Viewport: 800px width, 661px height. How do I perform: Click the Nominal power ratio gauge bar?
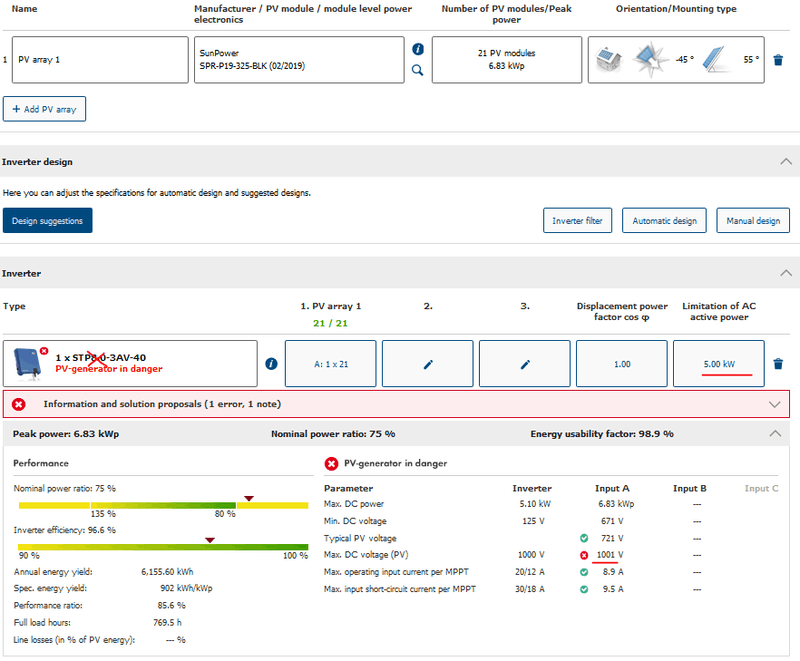click(160, 505)
